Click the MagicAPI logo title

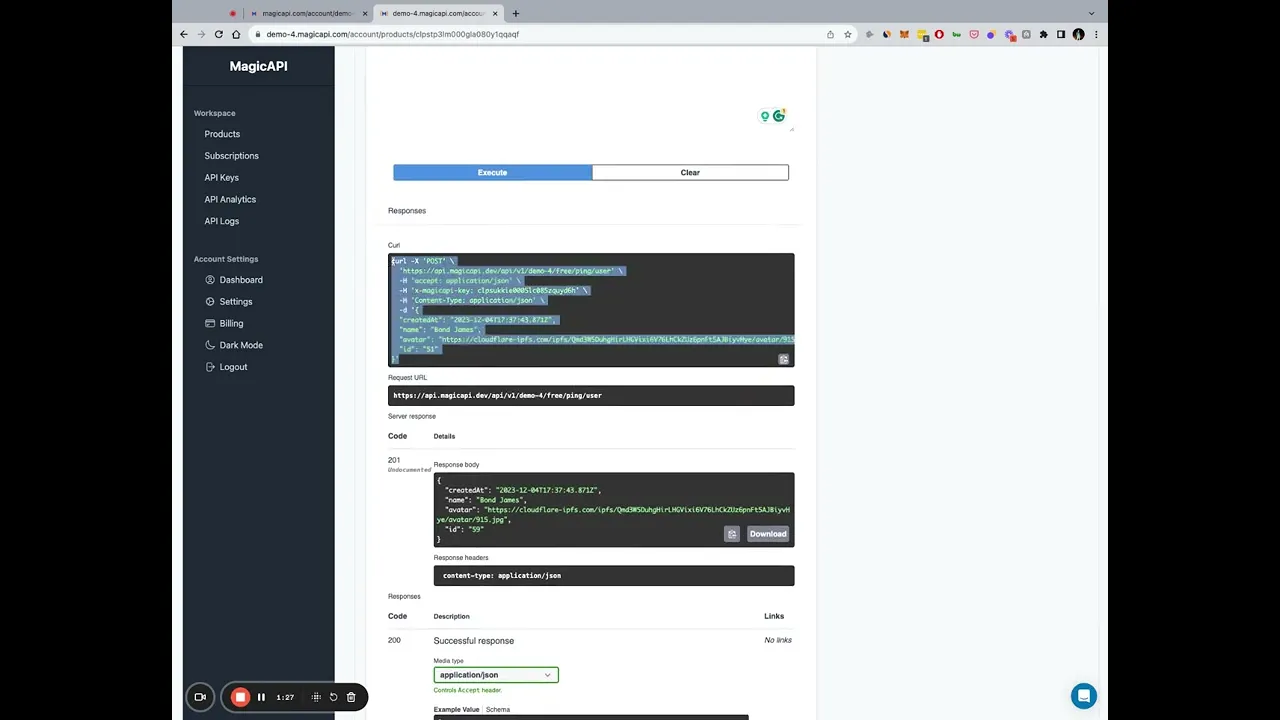click(x=258, y=66)
